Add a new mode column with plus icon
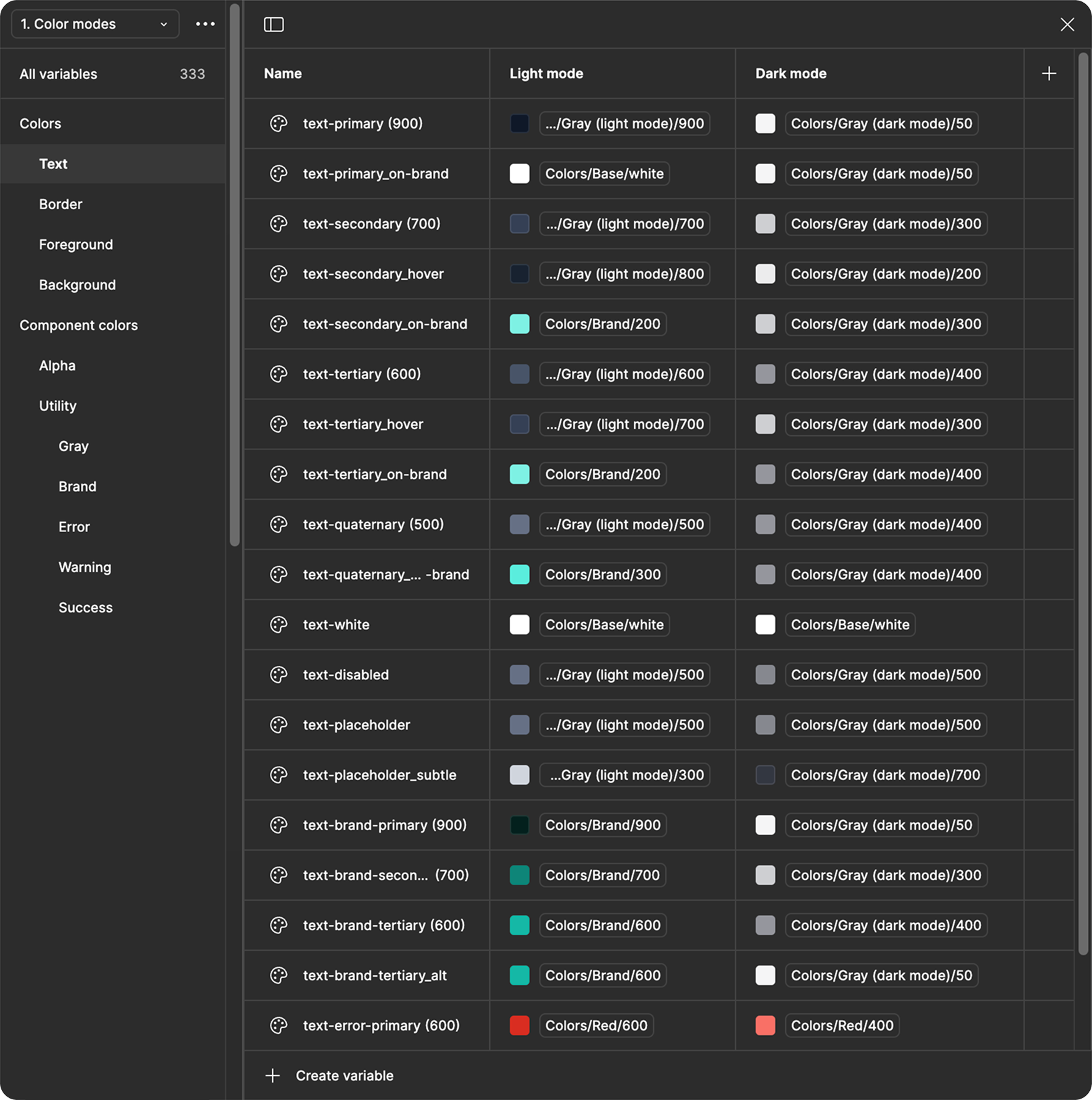The width and height of the screenshot is (1092, 1100). (x=1049, y=73)
